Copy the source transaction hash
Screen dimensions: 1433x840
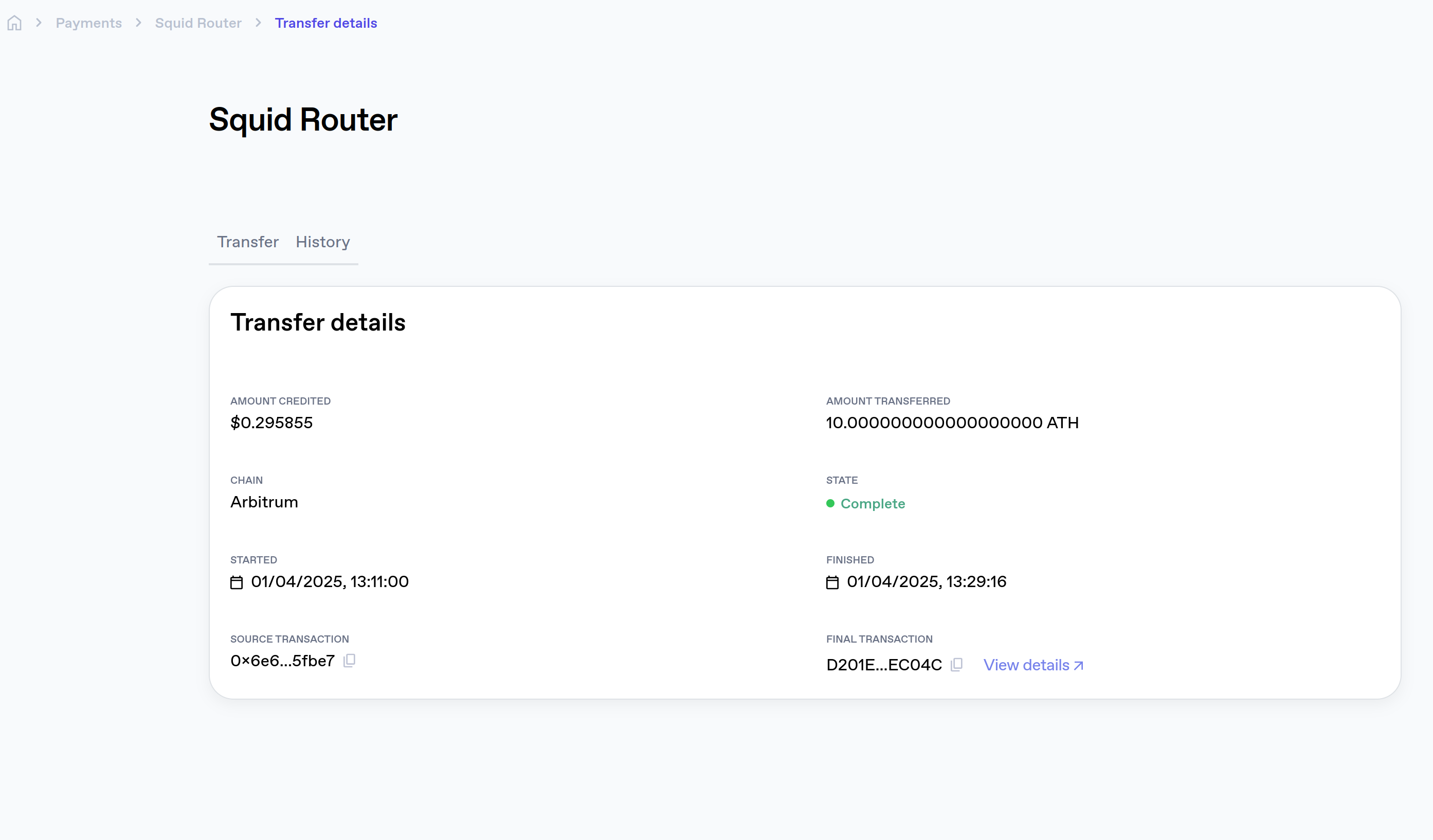pos(350,660)
